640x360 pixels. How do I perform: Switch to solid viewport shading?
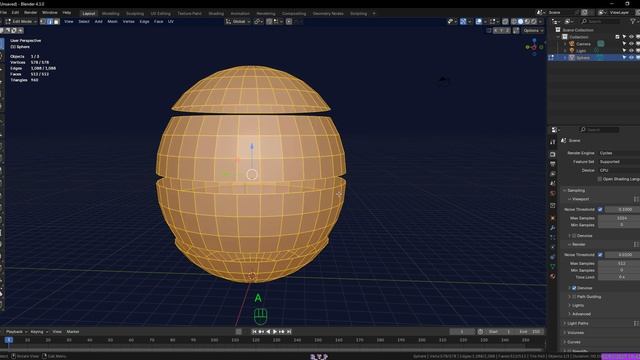click(x=520, y=21)
